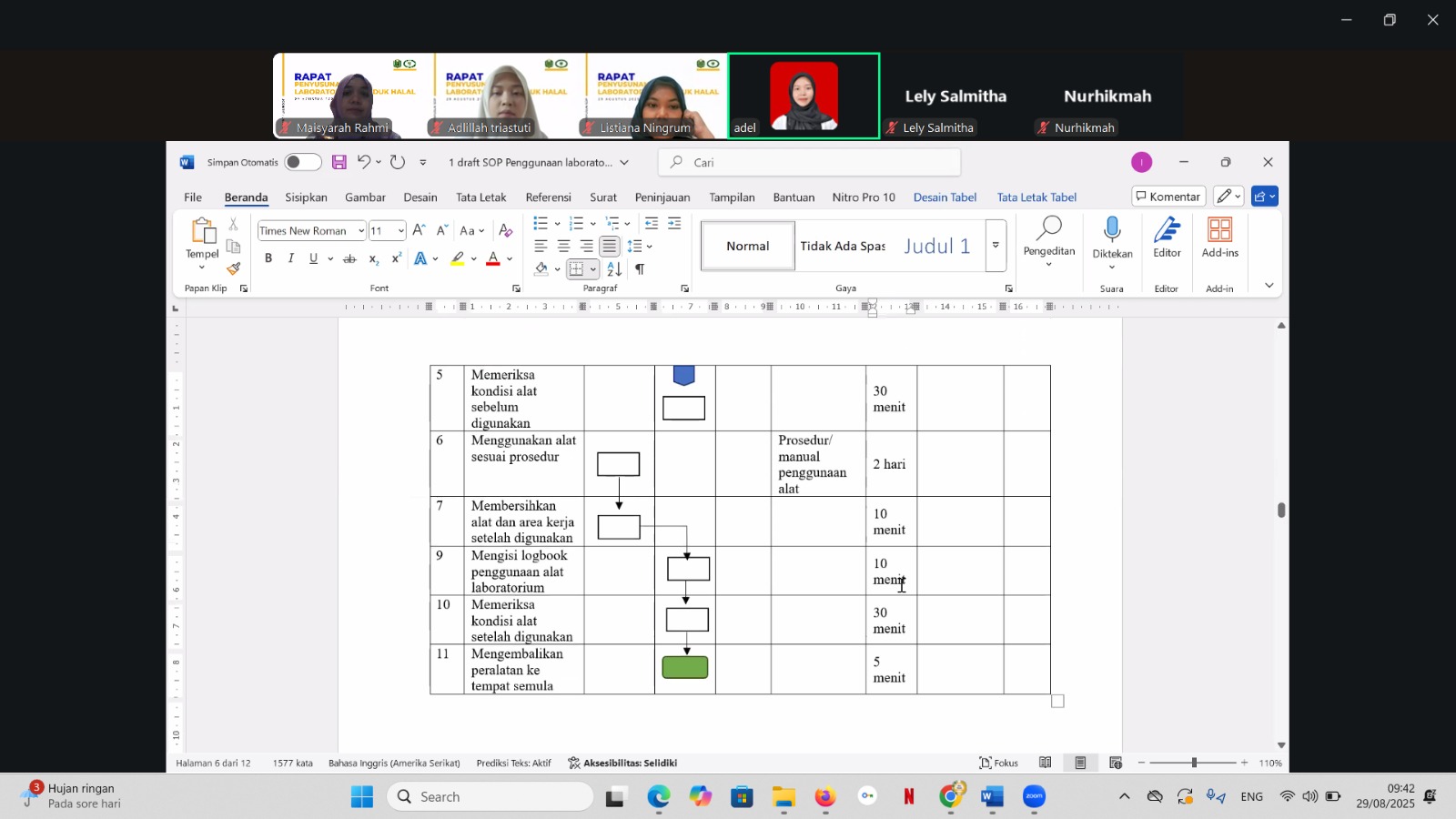Open the Sisipkan ribbon tab
1456x819 pixels.
pos(306,197)
